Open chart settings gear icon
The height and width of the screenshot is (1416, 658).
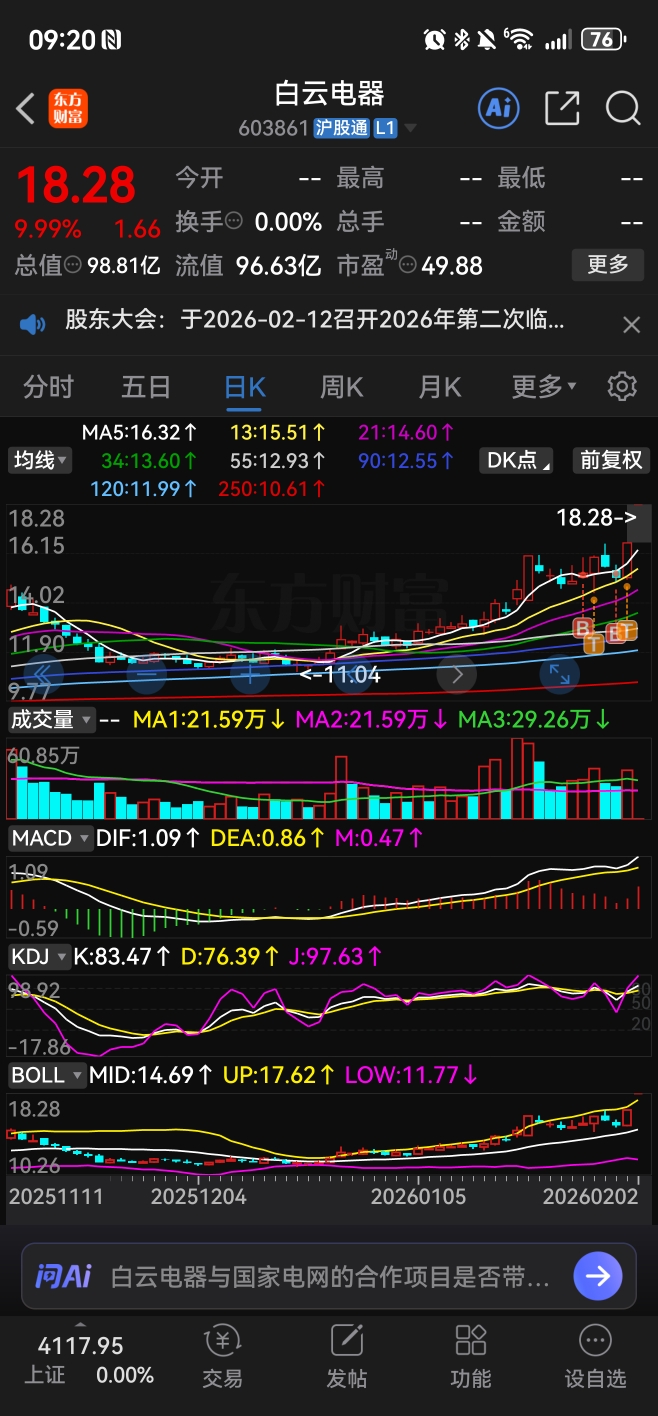[622, 386]
